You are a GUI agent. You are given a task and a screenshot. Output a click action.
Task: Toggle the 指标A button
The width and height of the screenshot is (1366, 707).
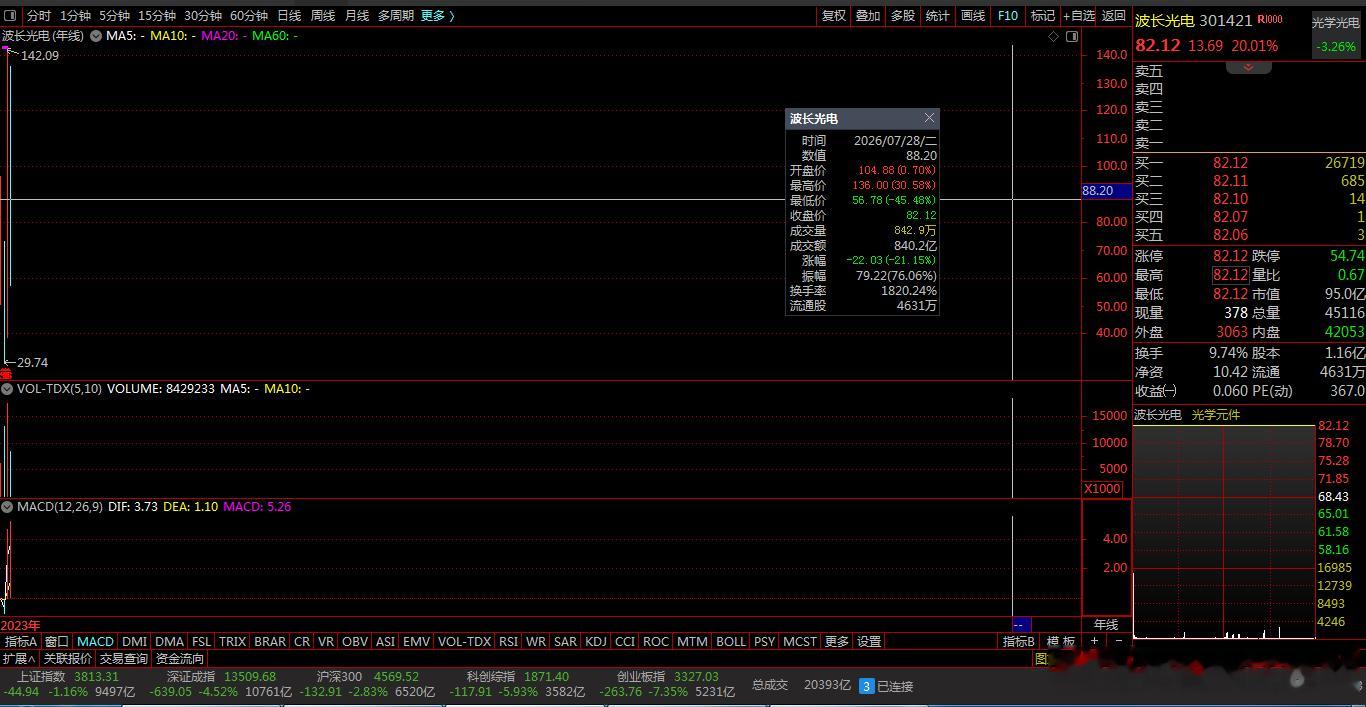coord(21,641)
